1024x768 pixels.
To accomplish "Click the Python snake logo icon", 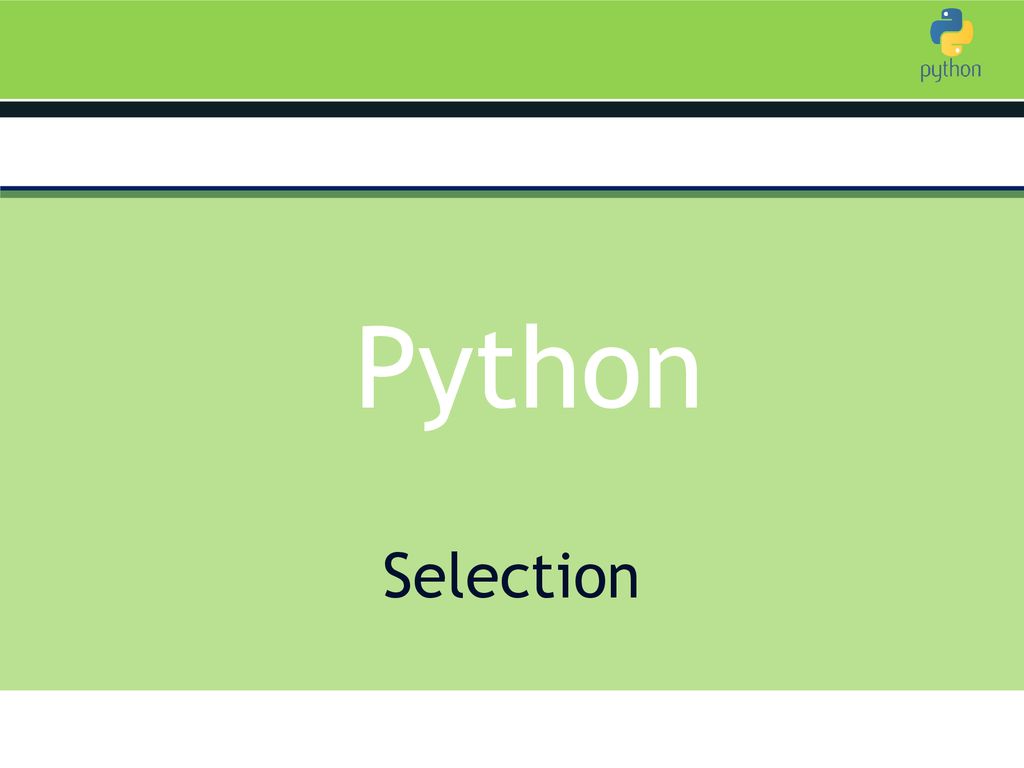I will (951, 32).
